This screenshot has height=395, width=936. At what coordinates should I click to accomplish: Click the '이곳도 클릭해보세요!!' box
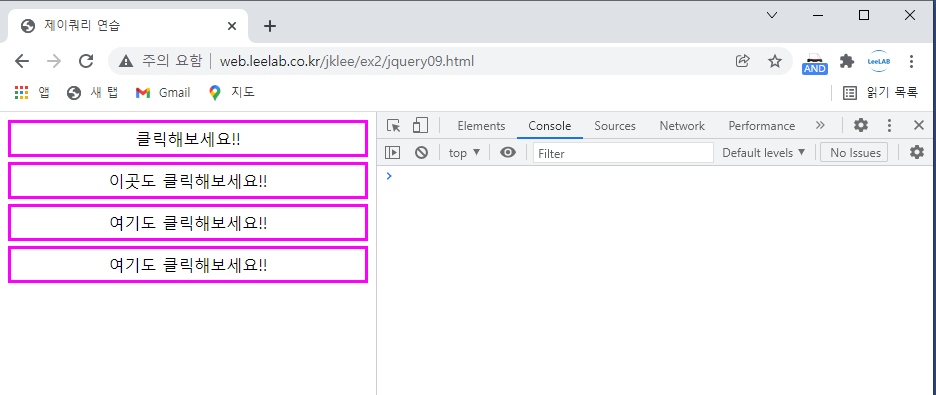point(188,181)
